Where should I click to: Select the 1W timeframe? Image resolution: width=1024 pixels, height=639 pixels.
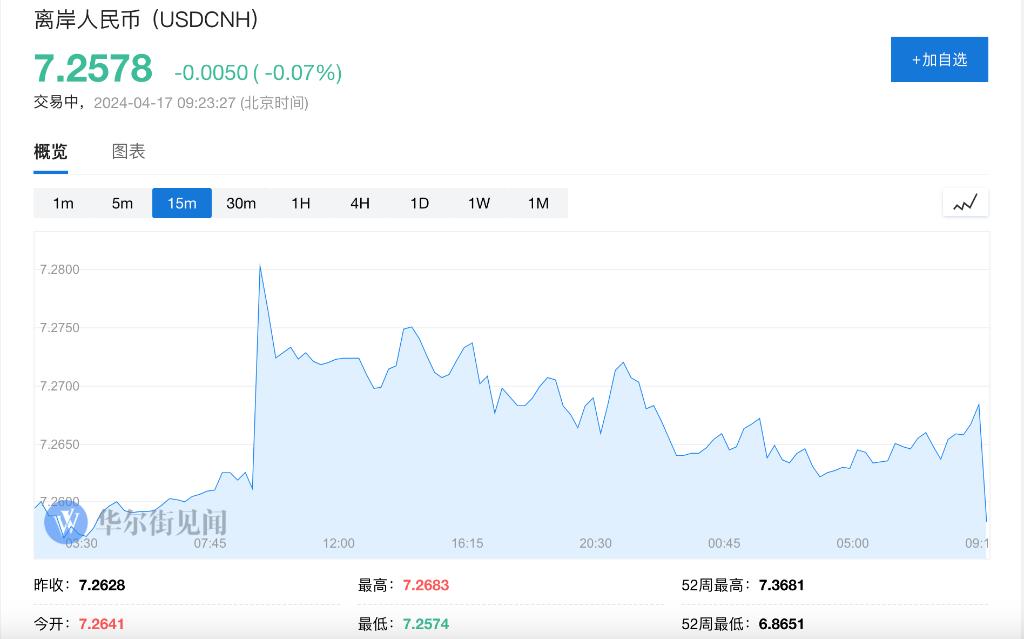[478, 203]
